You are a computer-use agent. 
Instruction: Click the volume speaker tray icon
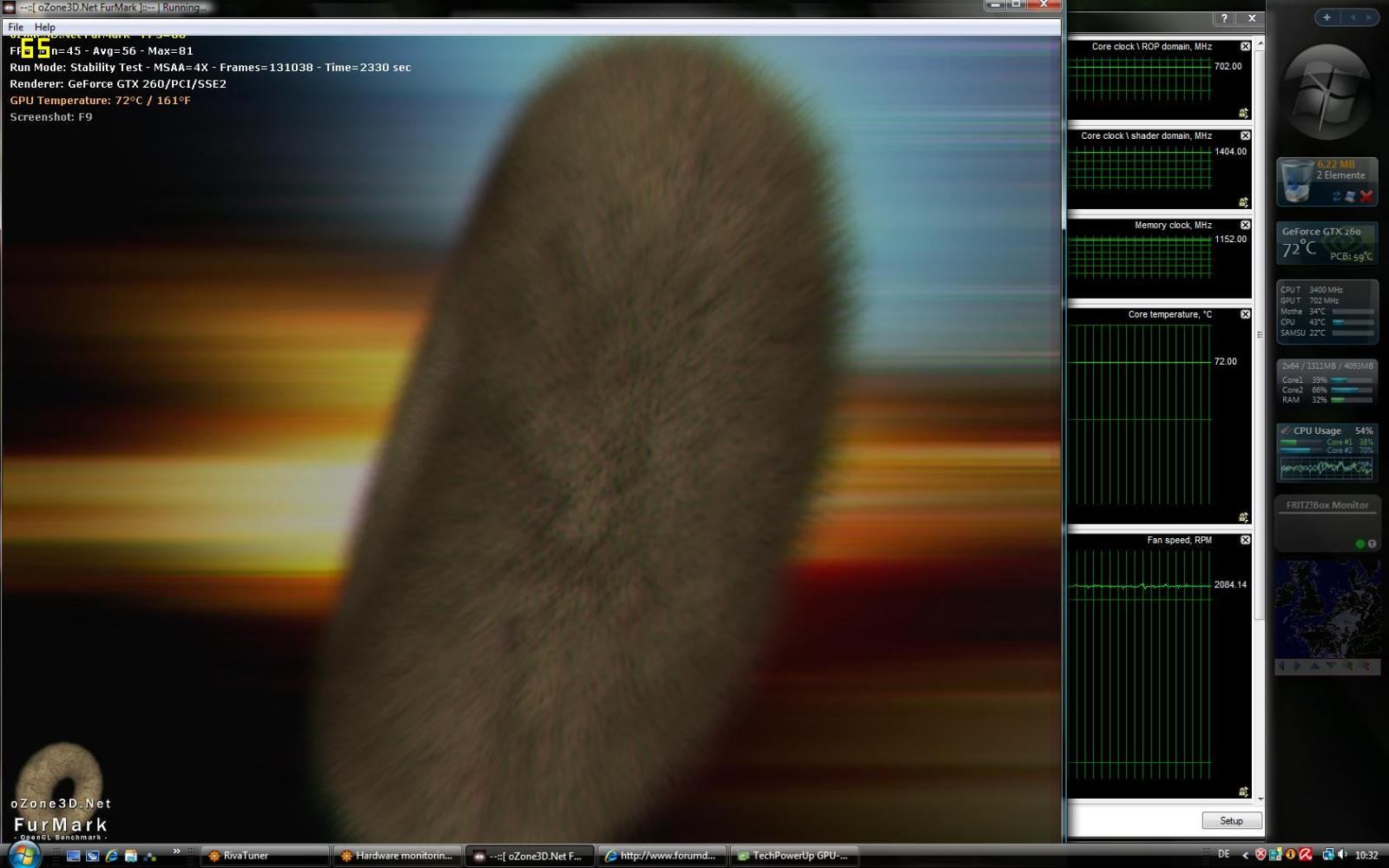pos(1342,855)
